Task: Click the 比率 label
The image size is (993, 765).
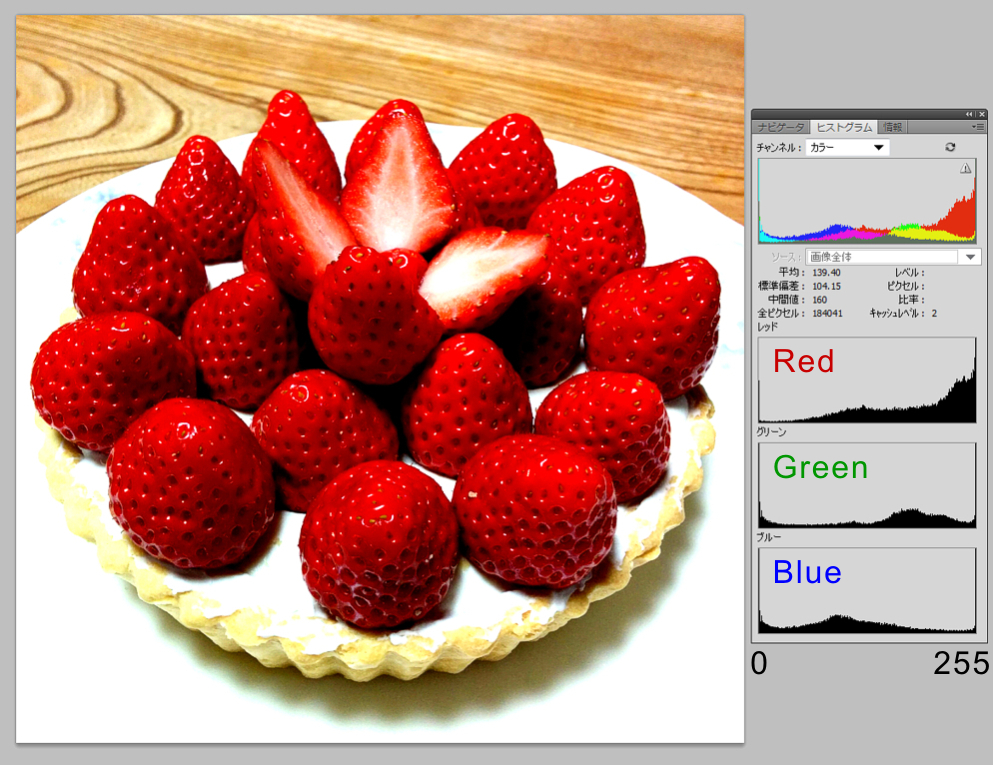Action: (911, 300)
